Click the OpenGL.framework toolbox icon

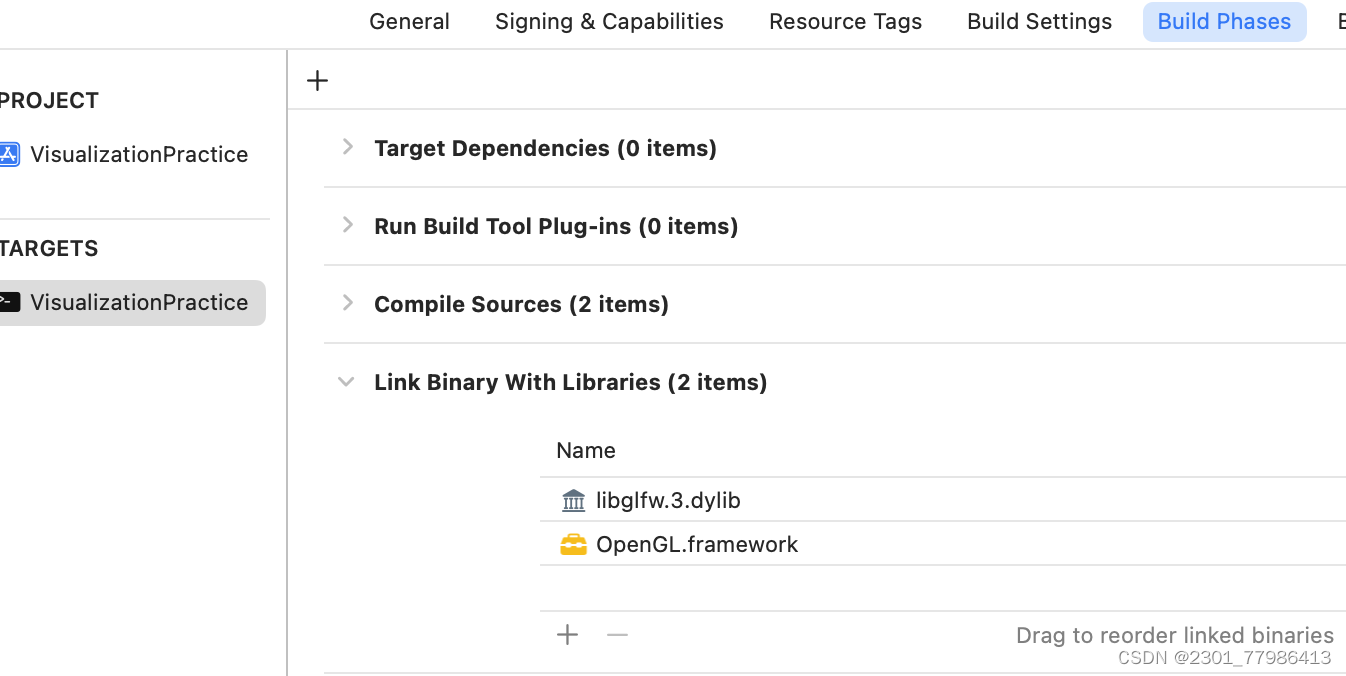(573, 544)
